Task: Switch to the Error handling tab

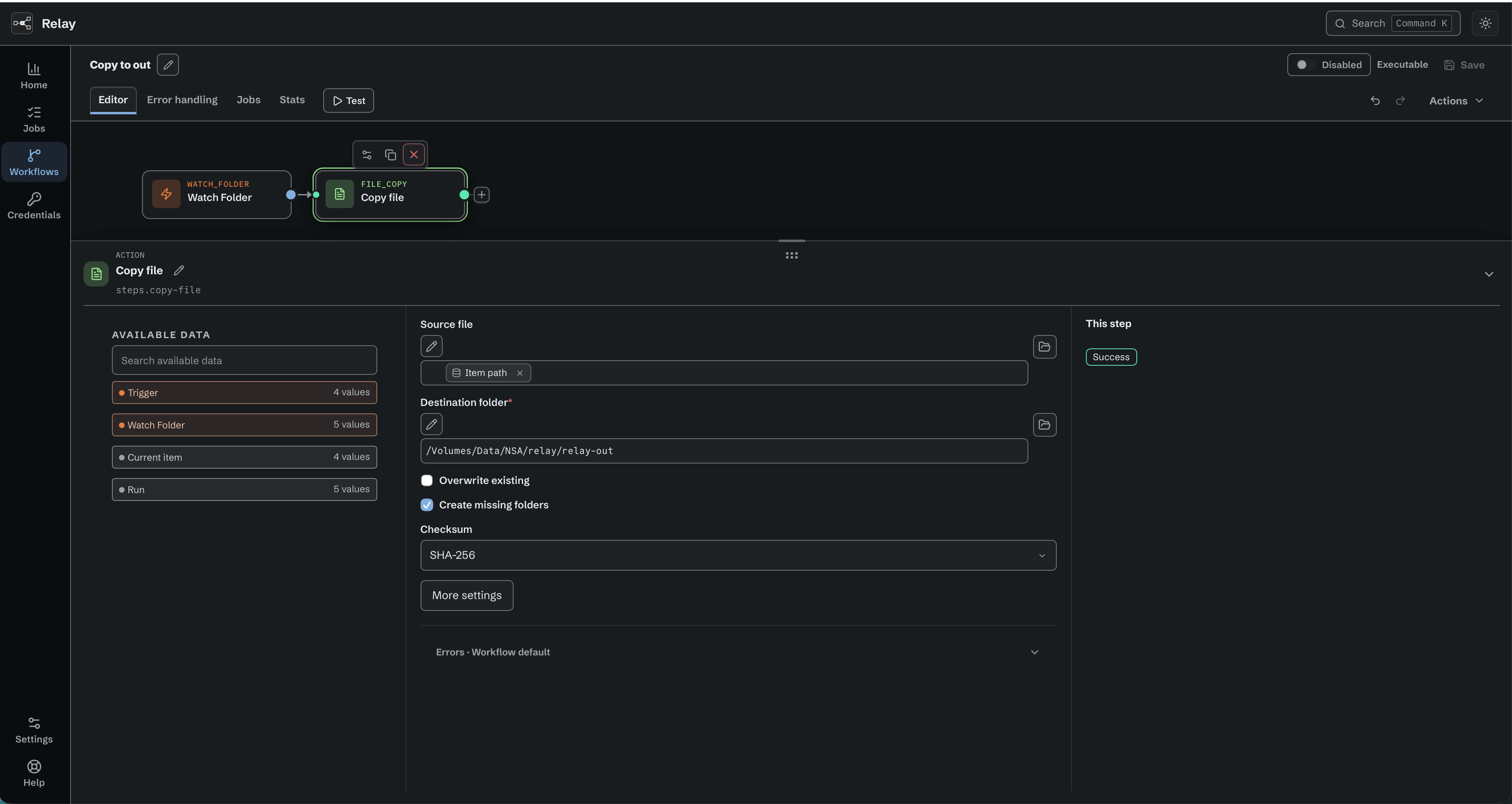Action: [x=182, y=100]
